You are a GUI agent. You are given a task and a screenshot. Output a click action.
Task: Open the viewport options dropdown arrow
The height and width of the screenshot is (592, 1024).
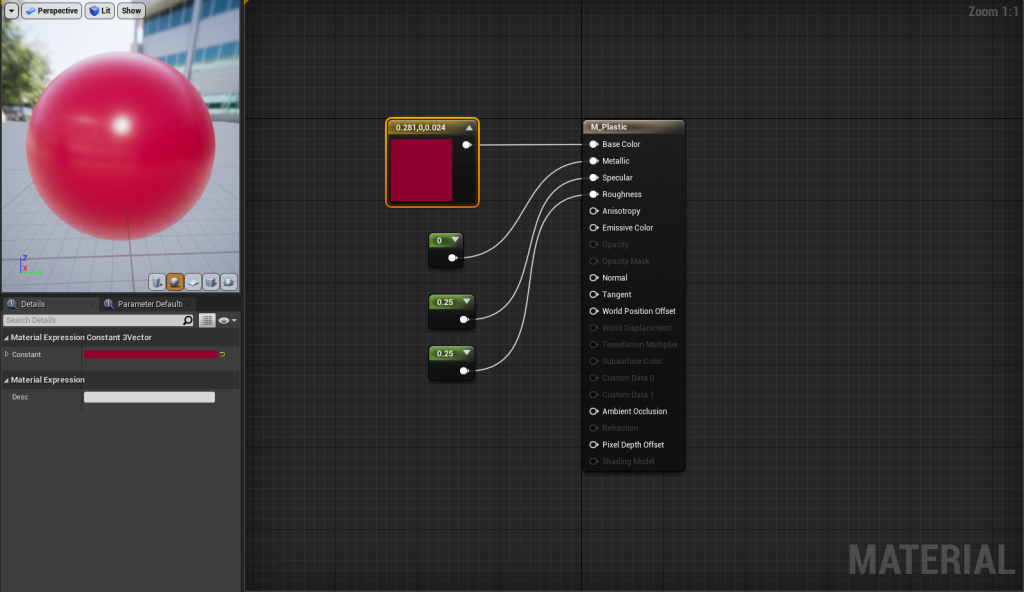[11, 11]
